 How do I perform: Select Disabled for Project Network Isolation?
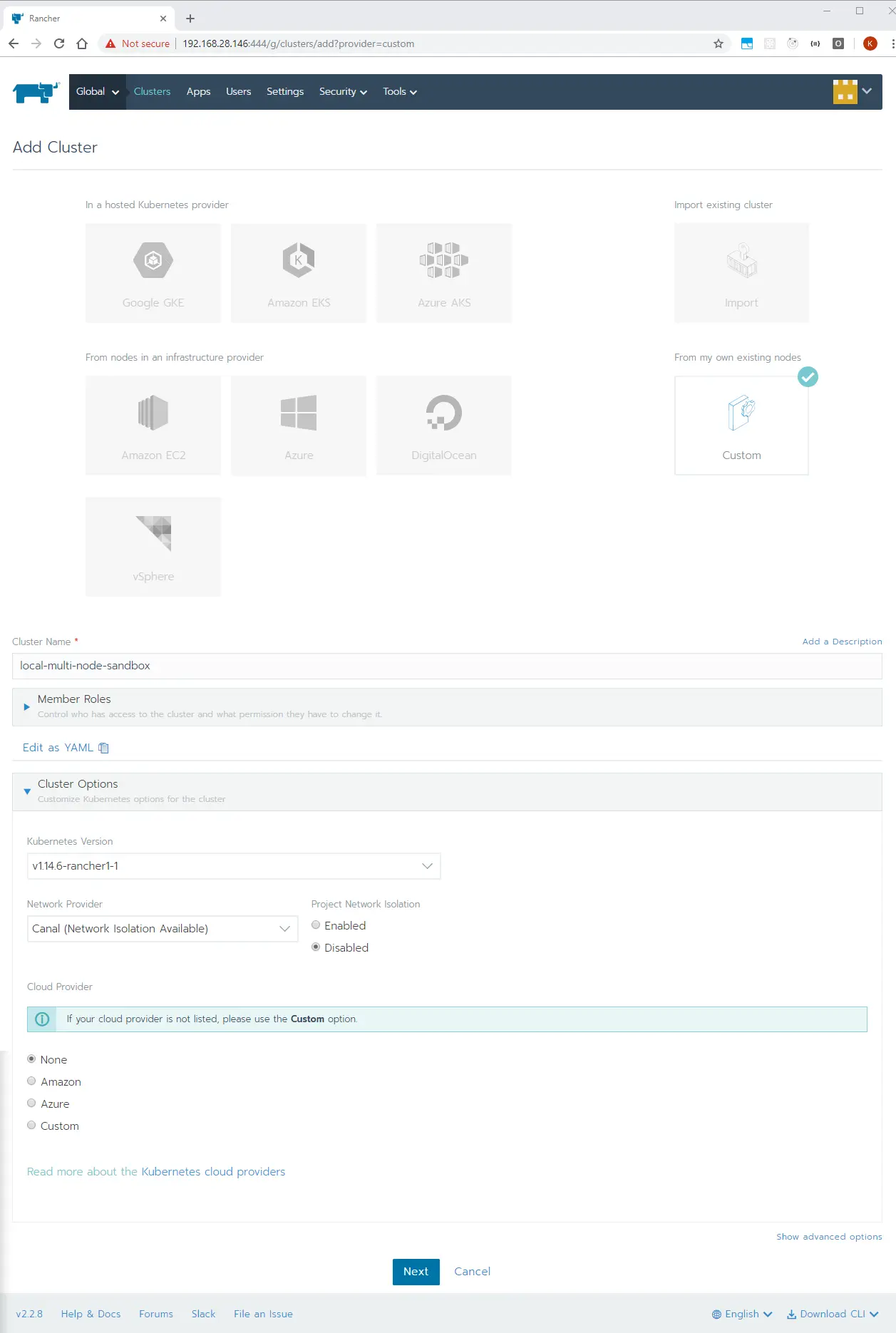pos(316,947)
